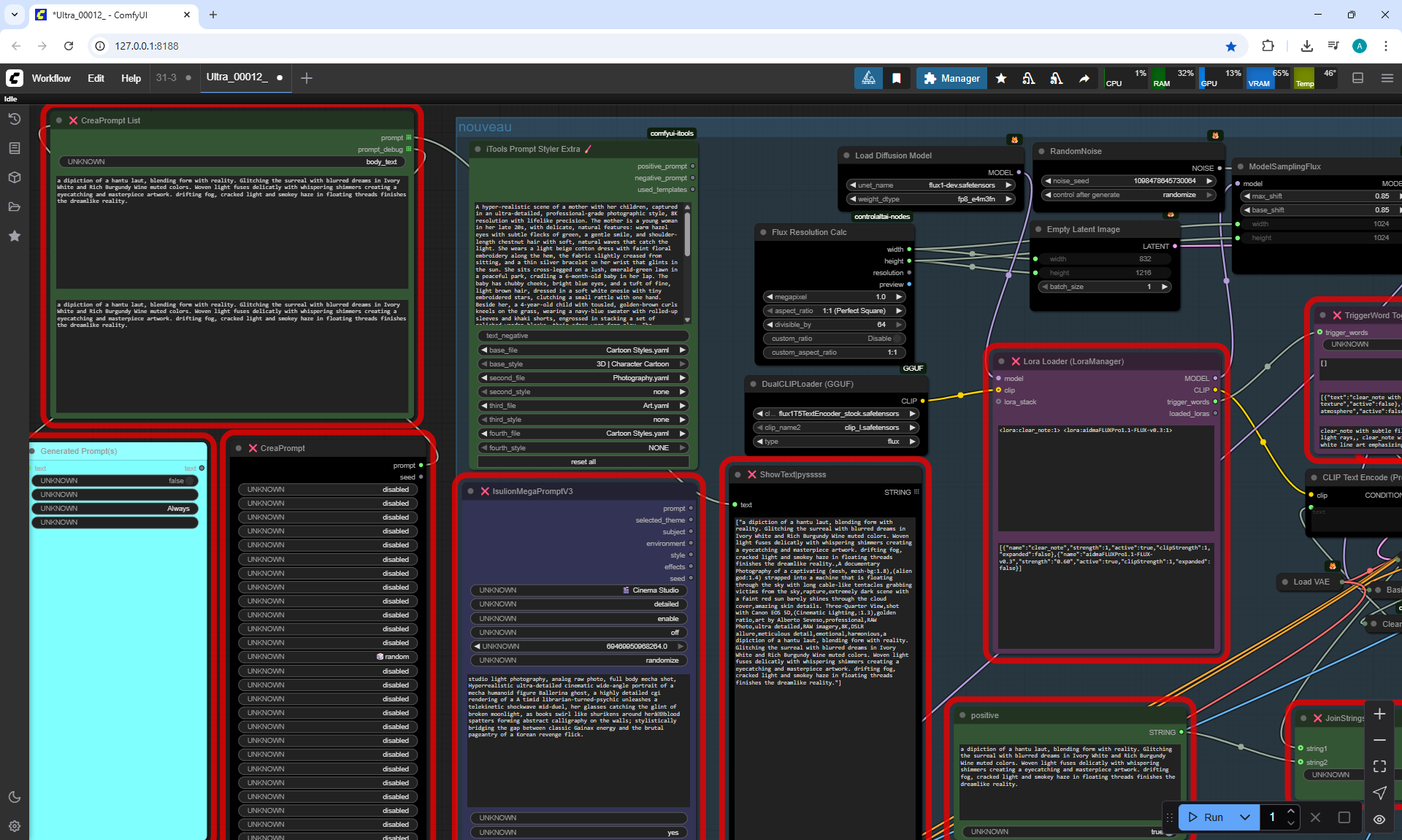Viewport: 1402px width, 840px height.
Task: Open the workflows folder sidebar icon
Action: 14,207
